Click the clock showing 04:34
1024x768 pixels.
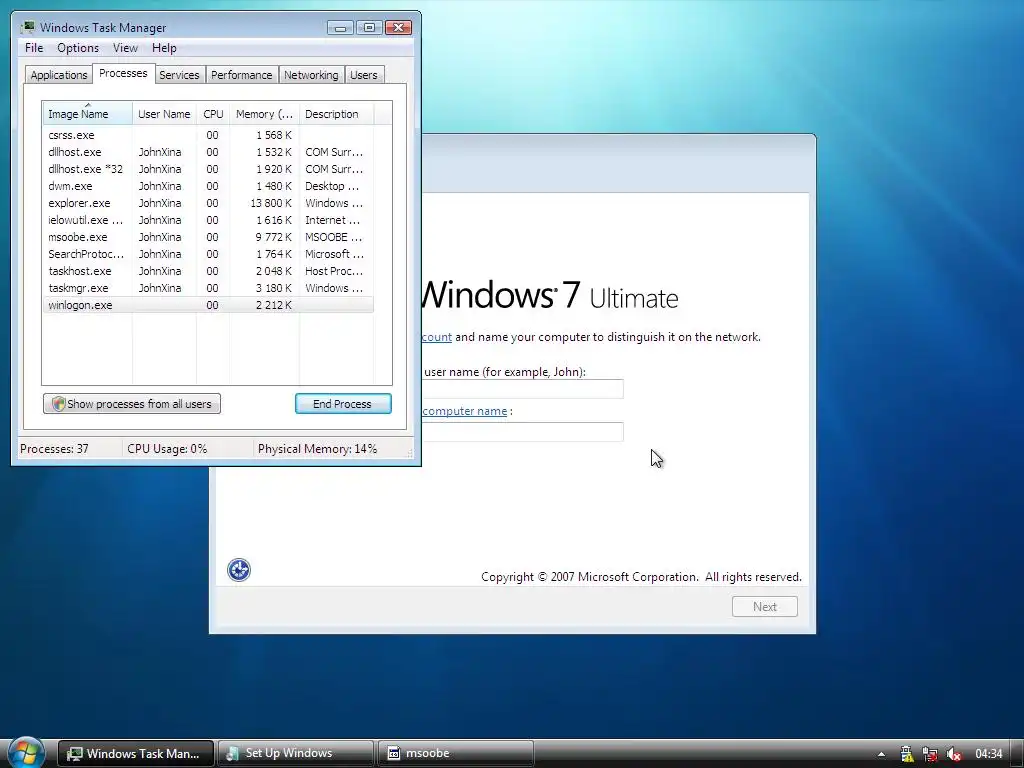tap(988, 754)
